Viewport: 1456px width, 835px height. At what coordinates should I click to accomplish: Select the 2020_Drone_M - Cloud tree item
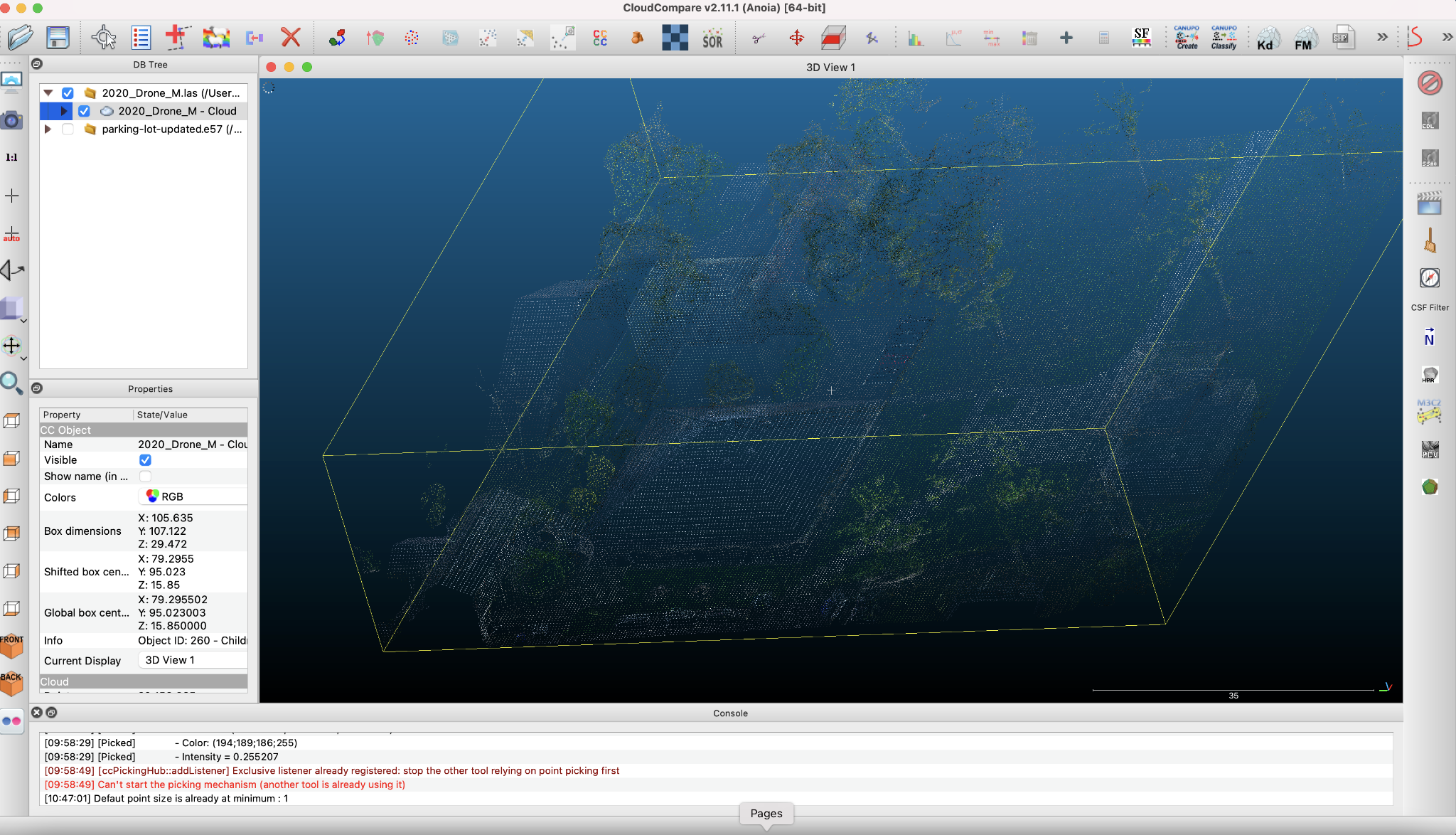coord(177,111)
